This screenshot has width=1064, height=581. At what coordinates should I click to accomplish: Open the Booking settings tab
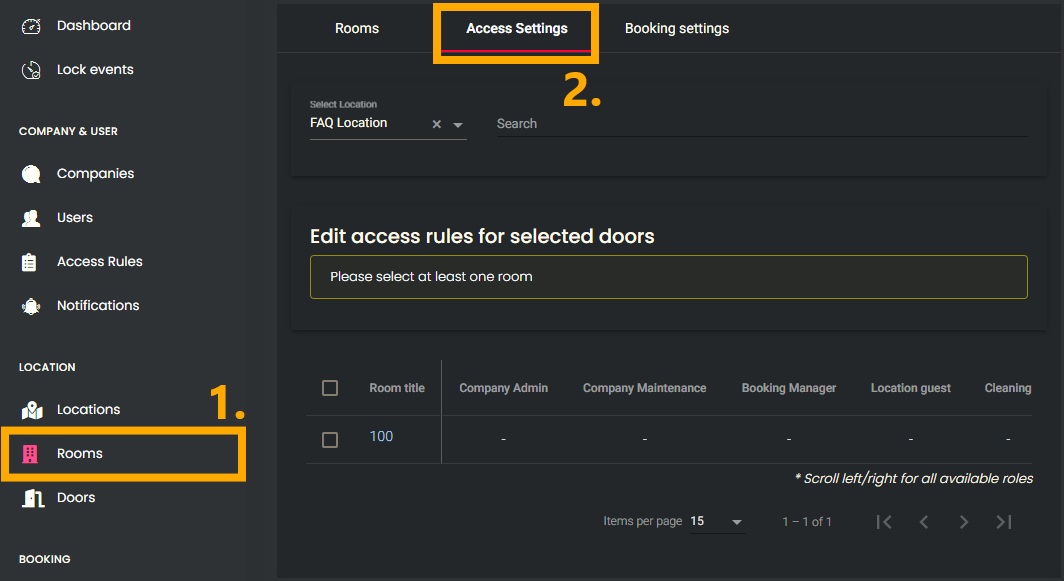(x=677, y=28)
